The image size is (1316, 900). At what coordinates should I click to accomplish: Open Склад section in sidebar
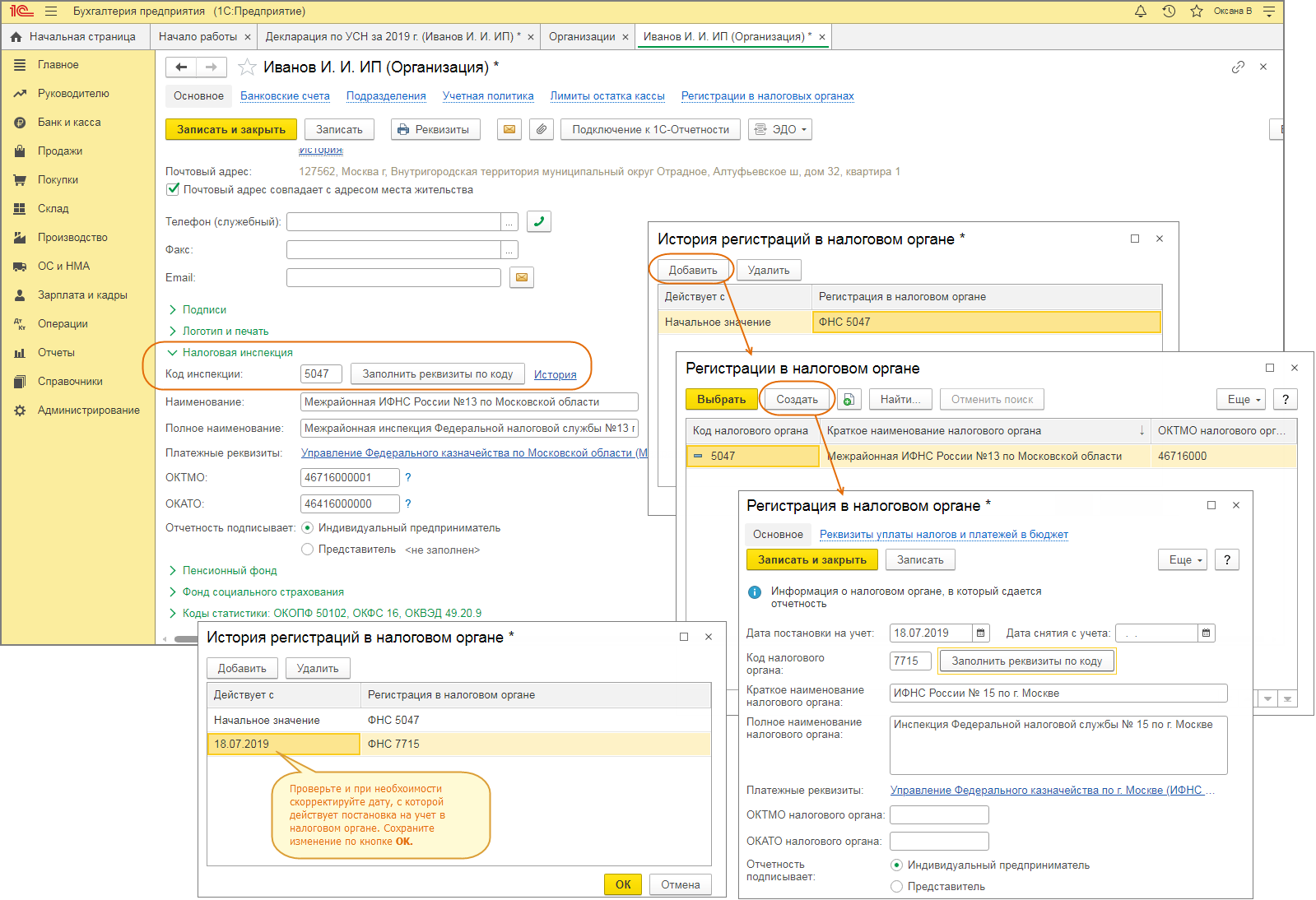(x=53, y=209)
